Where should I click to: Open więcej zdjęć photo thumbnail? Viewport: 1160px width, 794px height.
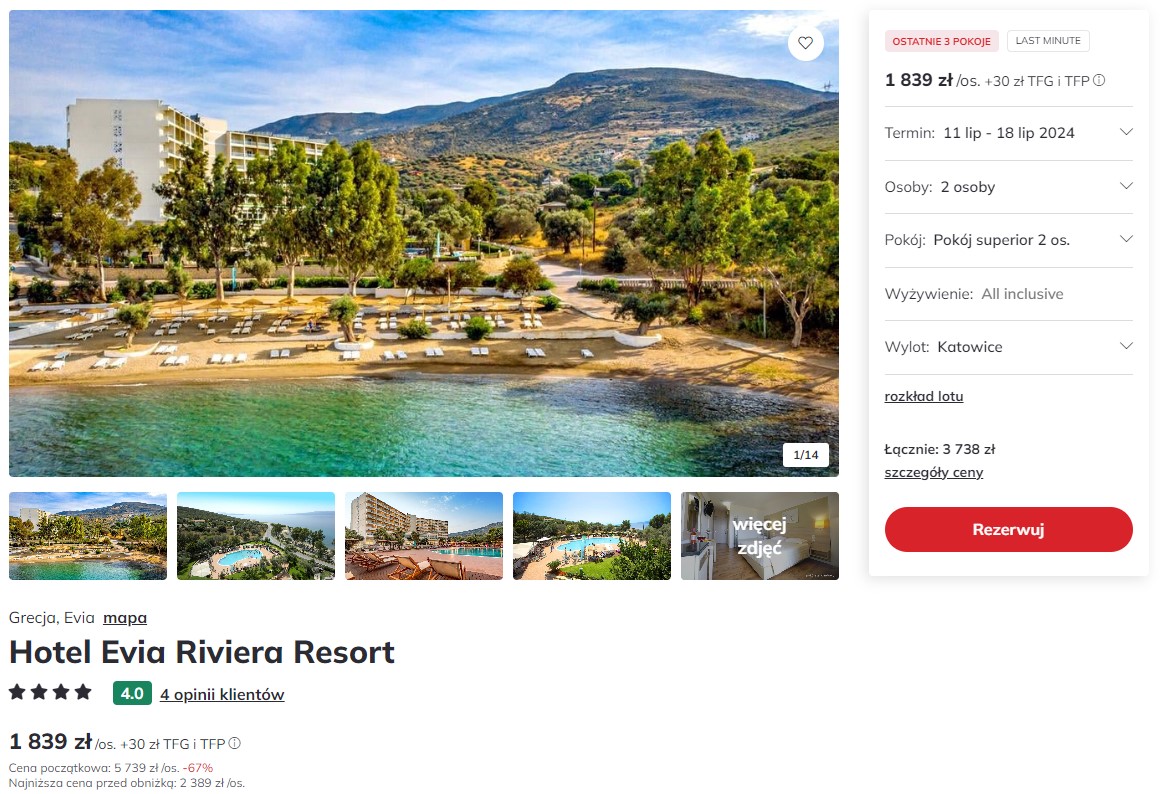click(x=760, y=536)
